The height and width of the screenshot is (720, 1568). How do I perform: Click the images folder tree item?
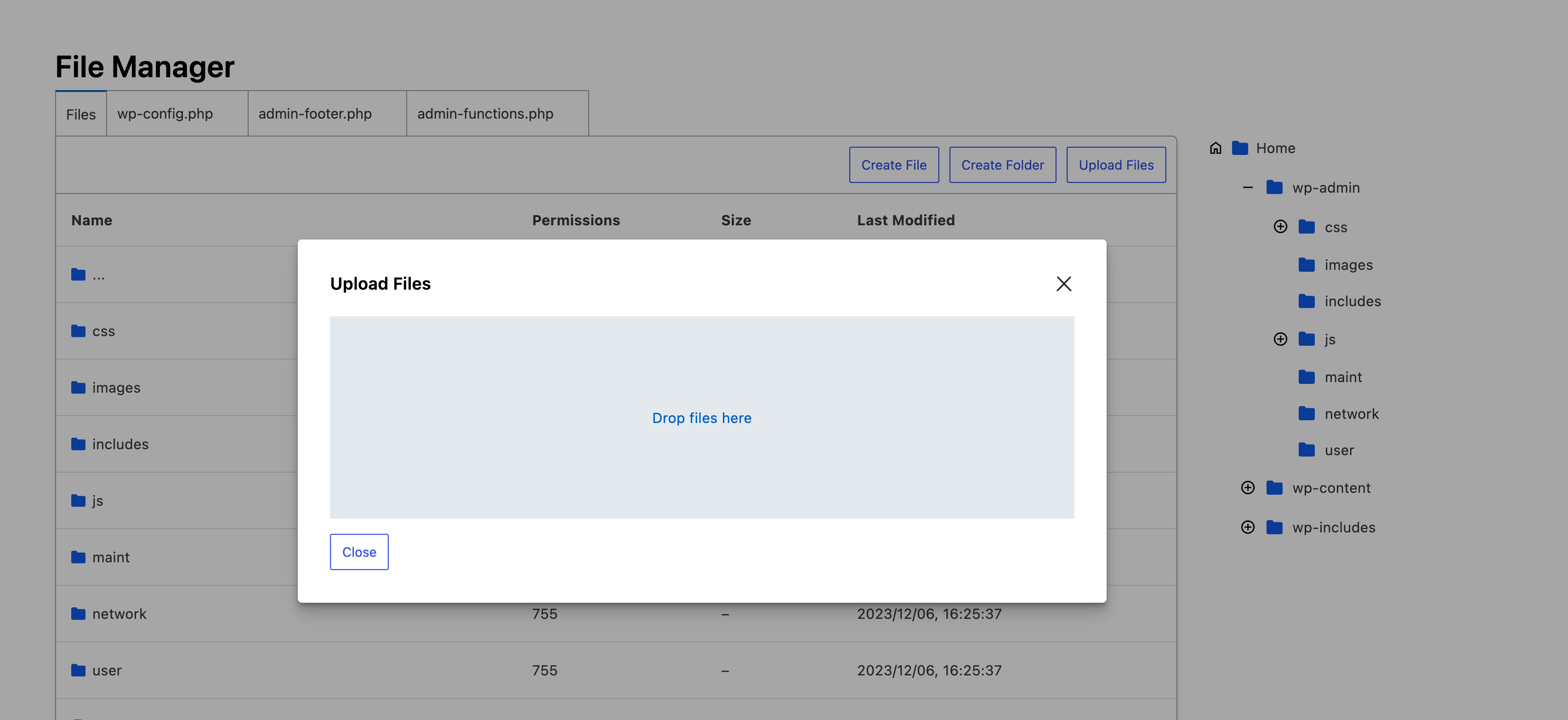pos(1348,264)
